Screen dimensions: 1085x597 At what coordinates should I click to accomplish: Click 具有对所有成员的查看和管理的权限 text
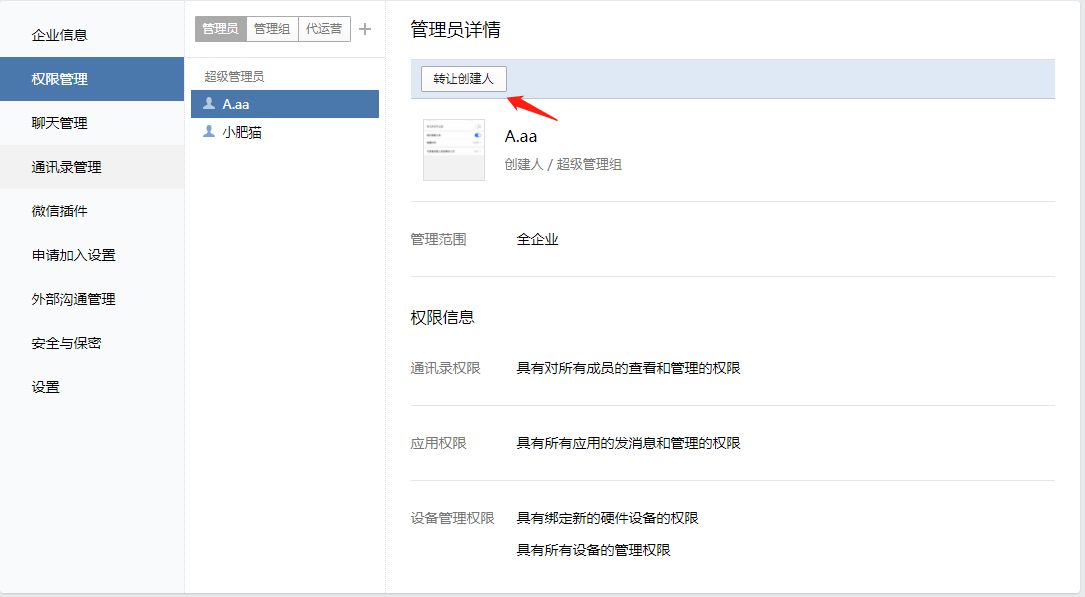[628, 368]
